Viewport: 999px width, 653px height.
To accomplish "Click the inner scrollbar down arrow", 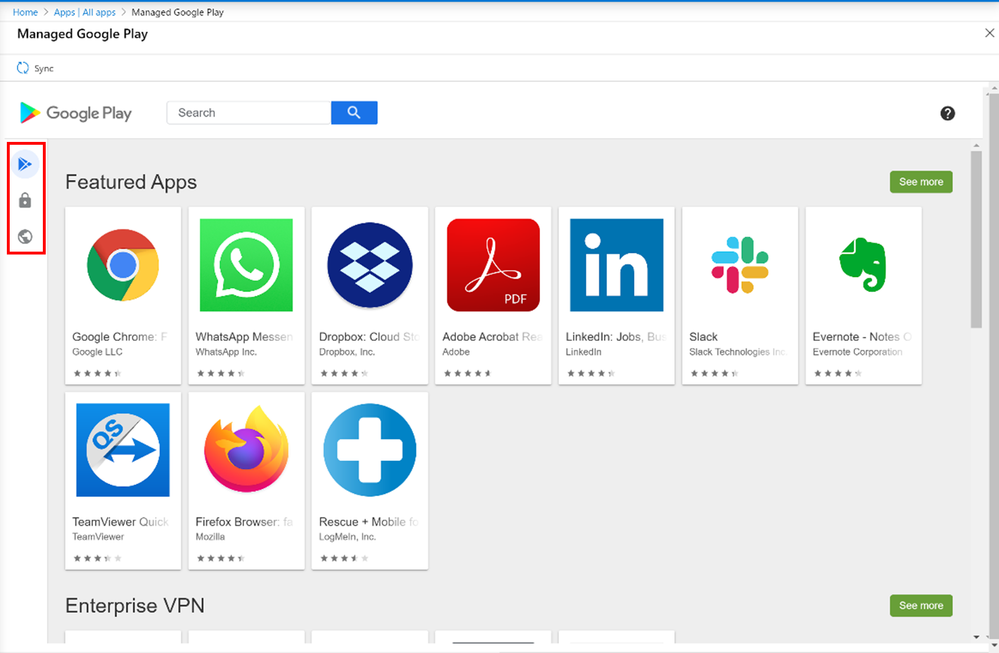I will pos(976,637).
